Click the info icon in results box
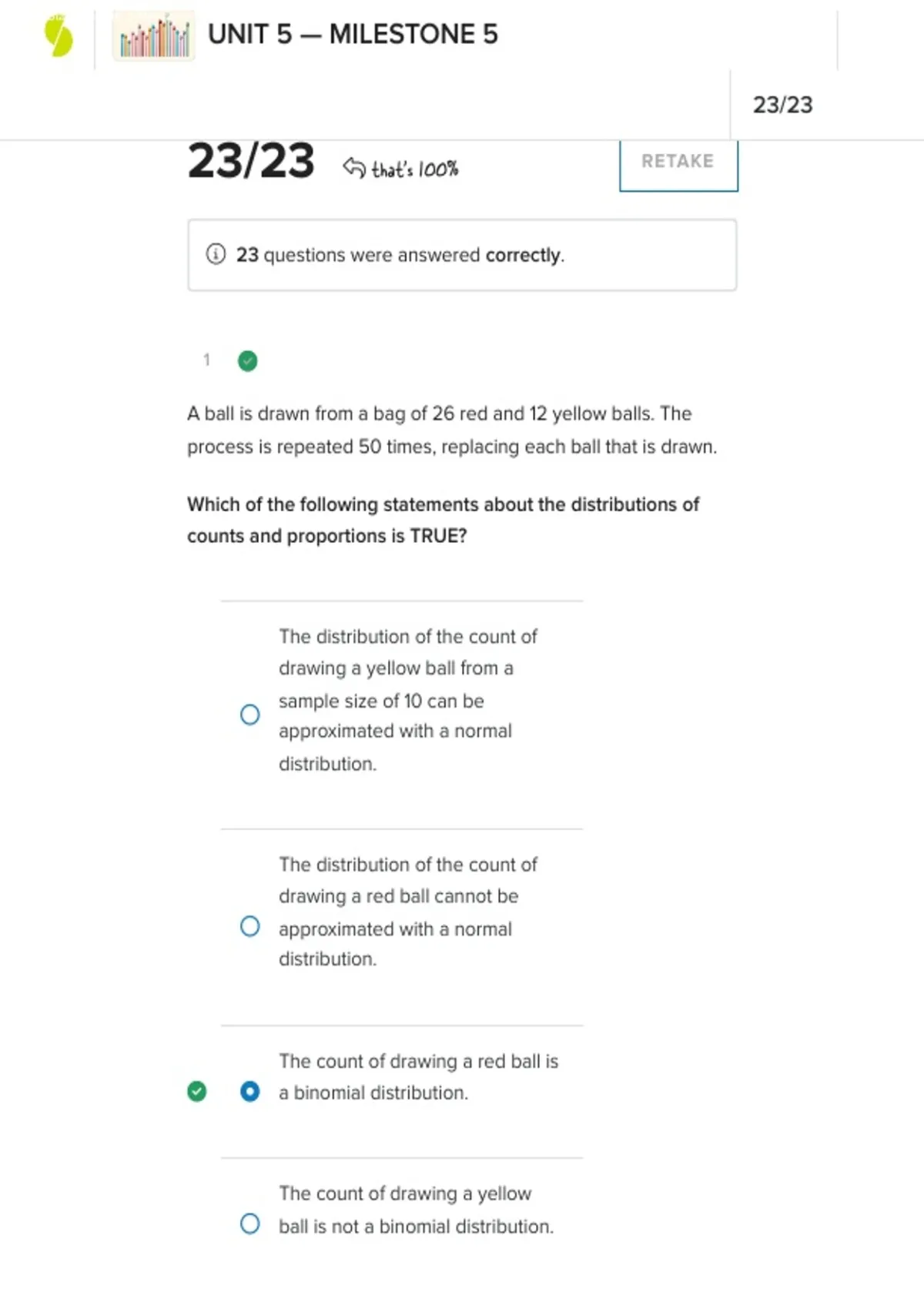The height and width of the screenshot is (1309, 924). pyautogui.click(x=216, y=254)
